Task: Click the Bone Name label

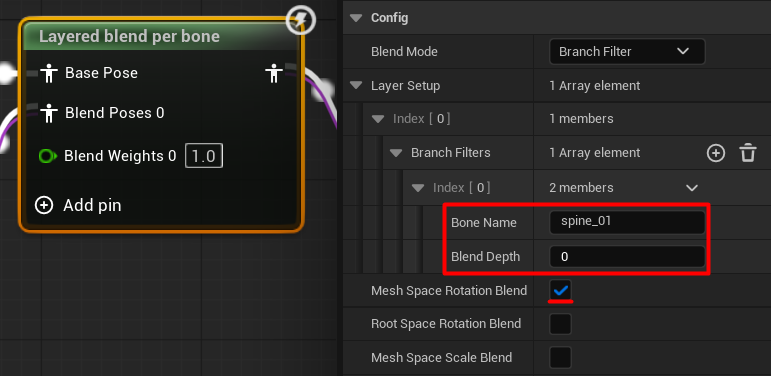Action: (483, 223)
